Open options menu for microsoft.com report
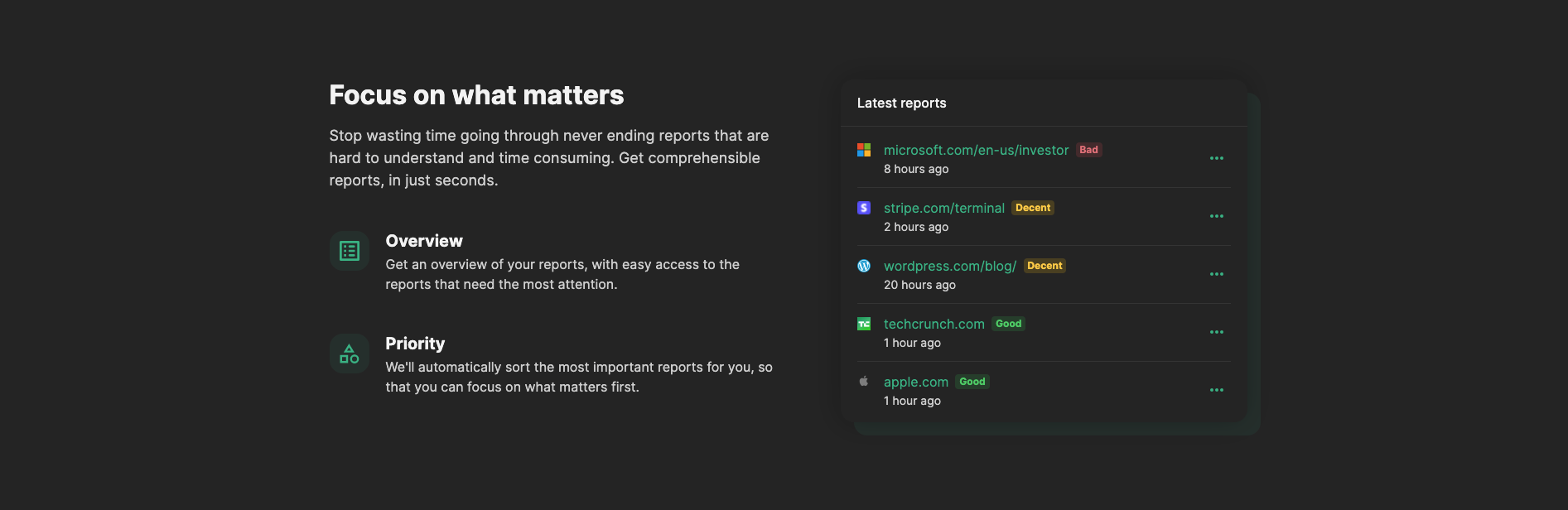Image resolution: width=1568 pixels, height=510 pixels. [x=1216, y=158]
